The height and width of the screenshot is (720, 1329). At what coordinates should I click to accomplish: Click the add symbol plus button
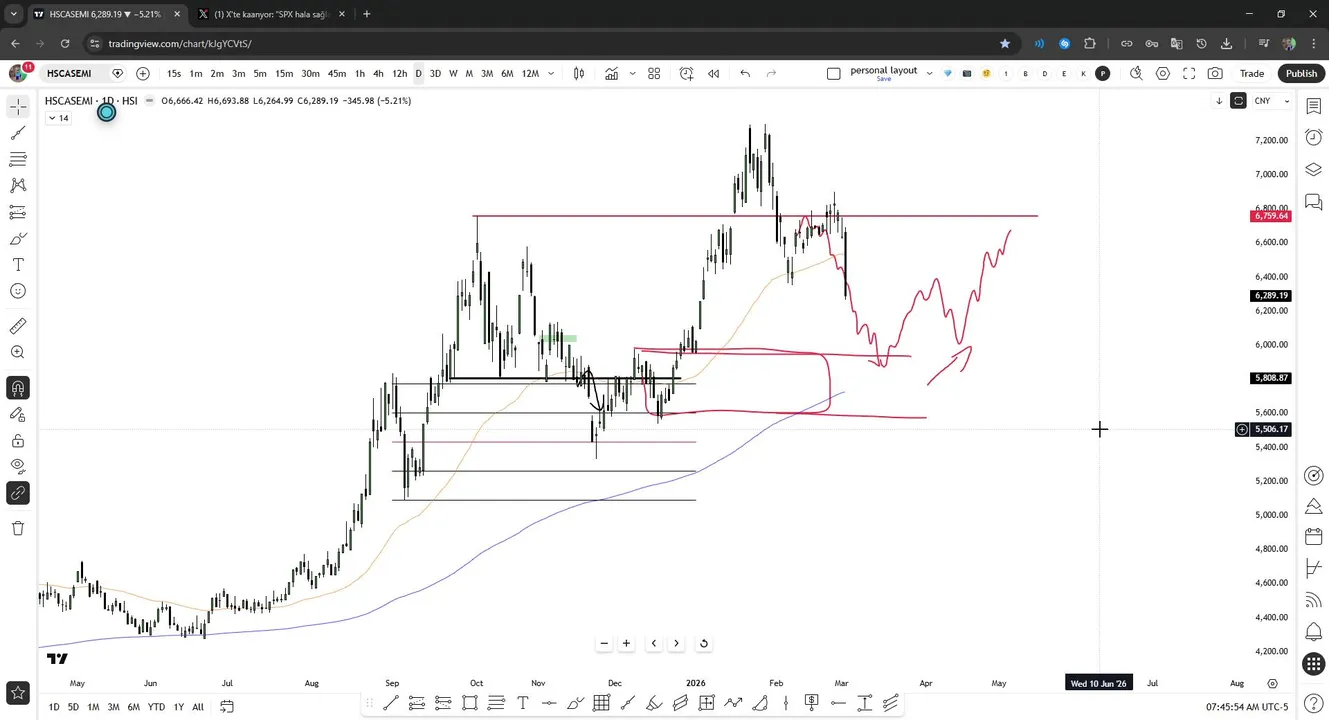point(143,73)
